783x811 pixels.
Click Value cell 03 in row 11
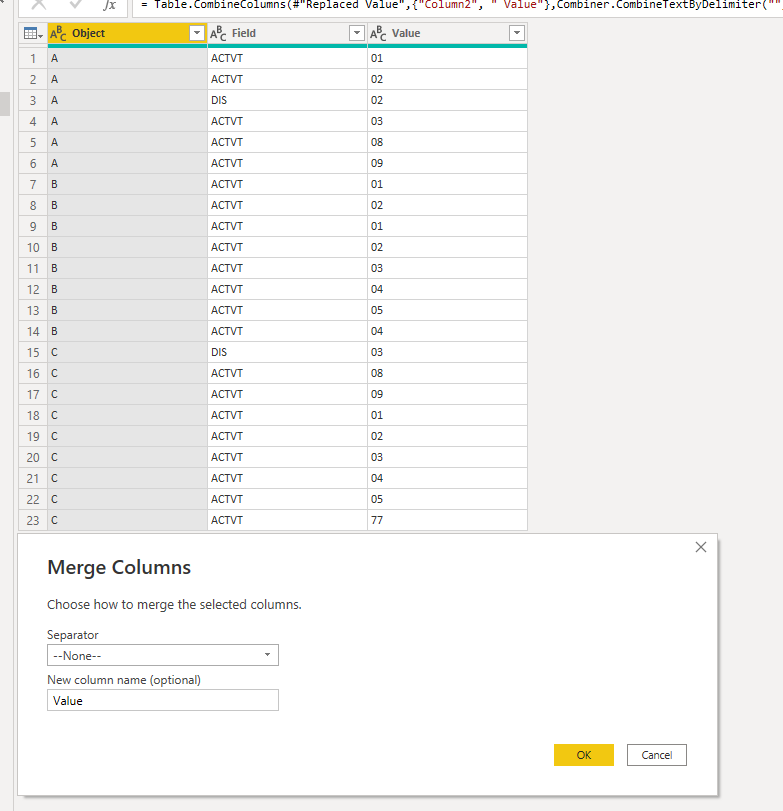pyautogui.click(x=447, y=268)
